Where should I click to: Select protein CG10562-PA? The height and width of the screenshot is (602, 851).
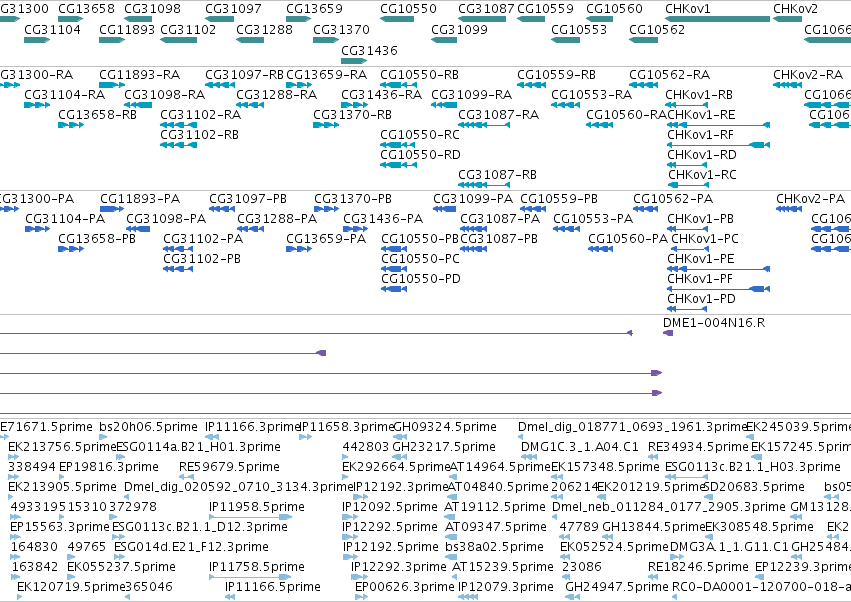tap(673, 199)
